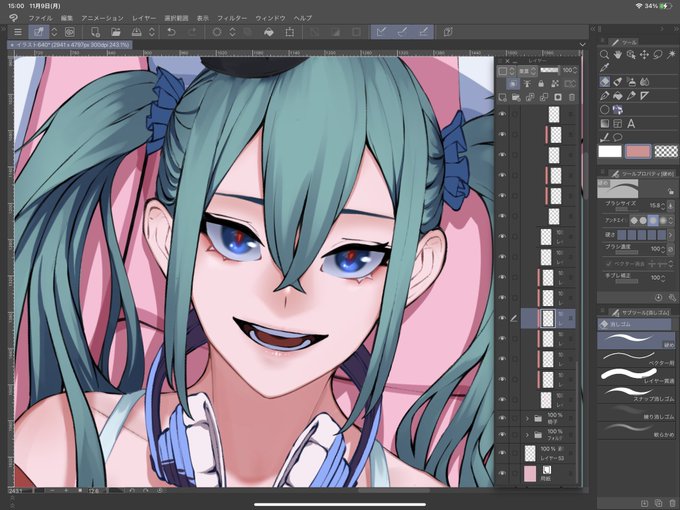Select the イラスト640 canvas tab
The height and width of the screenshot is (510, 680).
(70, 45)
